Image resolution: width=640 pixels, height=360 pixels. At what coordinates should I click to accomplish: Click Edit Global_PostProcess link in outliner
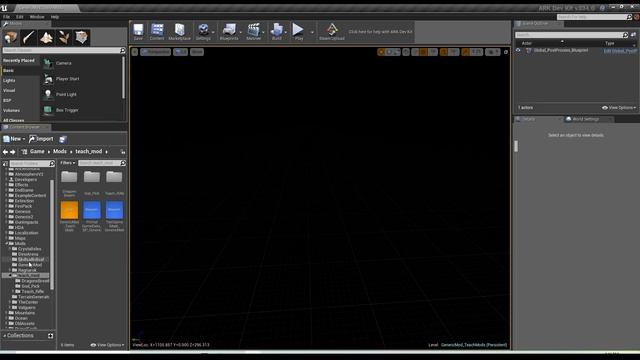(x=620, y=51)
